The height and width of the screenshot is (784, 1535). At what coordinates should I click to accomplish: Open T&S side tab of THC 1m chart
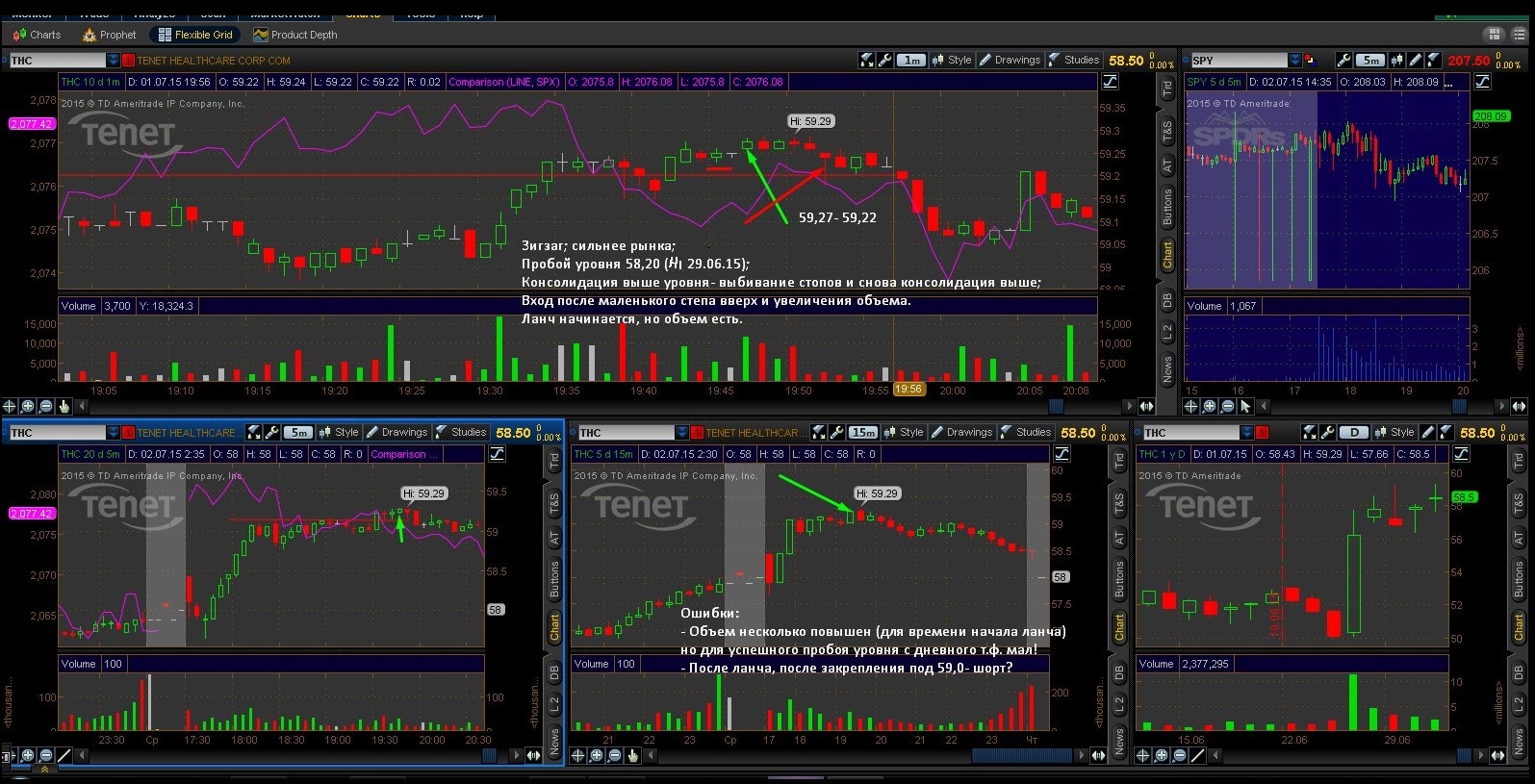coord(1167,131)
